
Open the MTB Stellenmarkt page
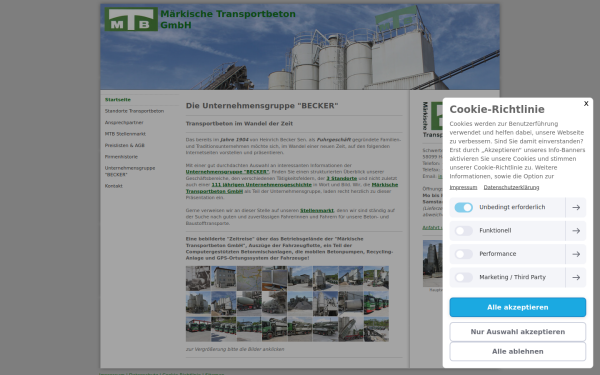[x=125, y=134]
